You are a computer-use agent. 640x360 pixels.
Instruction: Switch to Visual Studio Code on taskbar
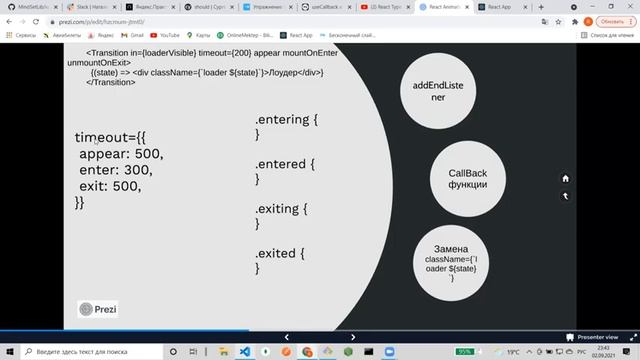244,351
